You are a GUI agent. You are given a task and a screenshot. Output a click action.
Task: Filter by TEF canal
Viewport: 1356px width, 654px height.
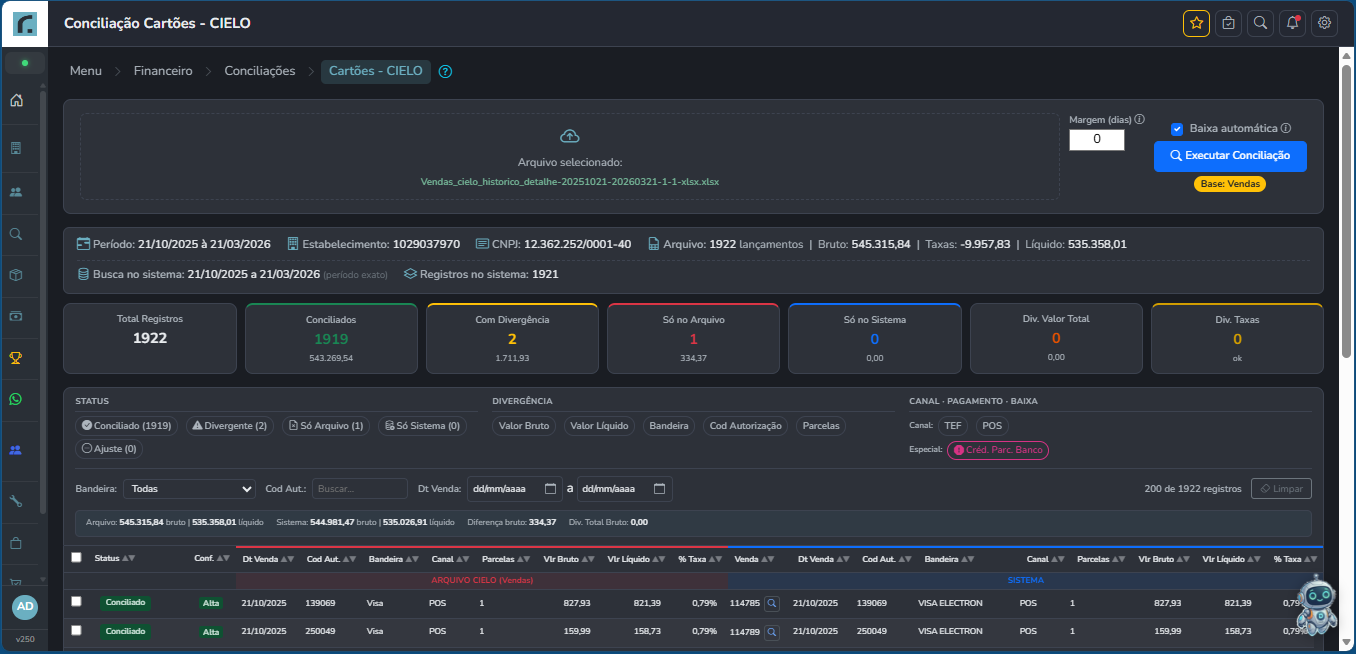coord(953,425)
